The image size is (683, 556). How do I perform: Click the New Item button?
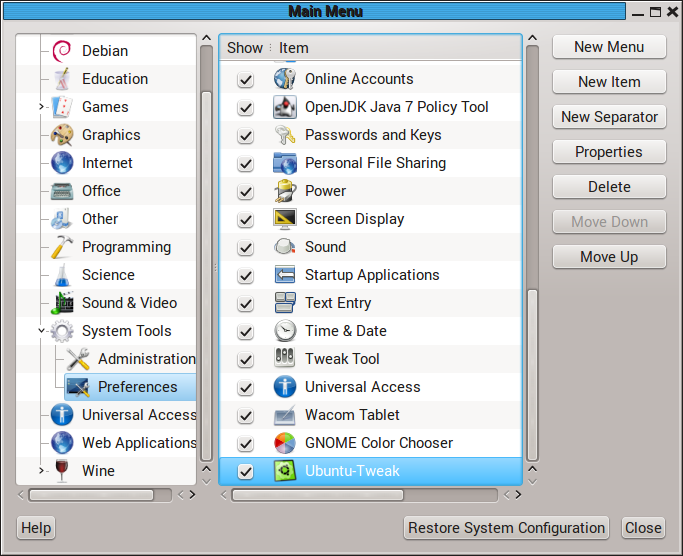pos(609,82)
